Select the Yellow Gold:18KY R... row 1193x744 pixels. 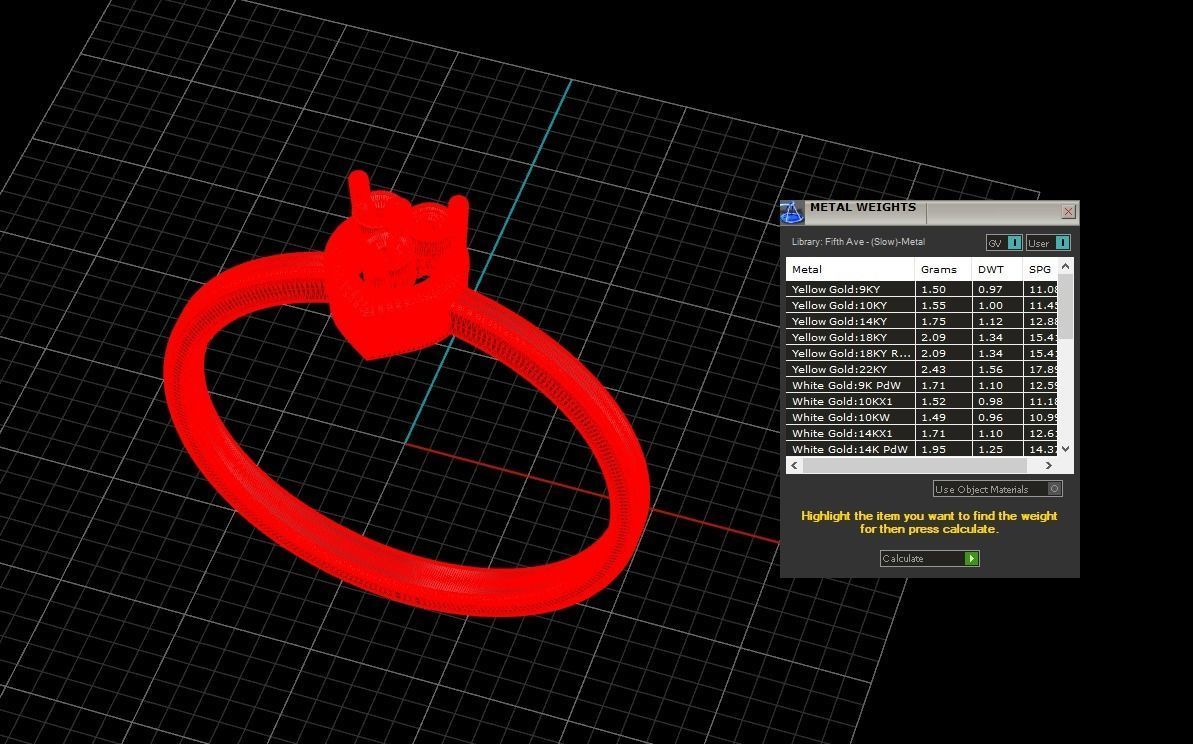point(921,353)
